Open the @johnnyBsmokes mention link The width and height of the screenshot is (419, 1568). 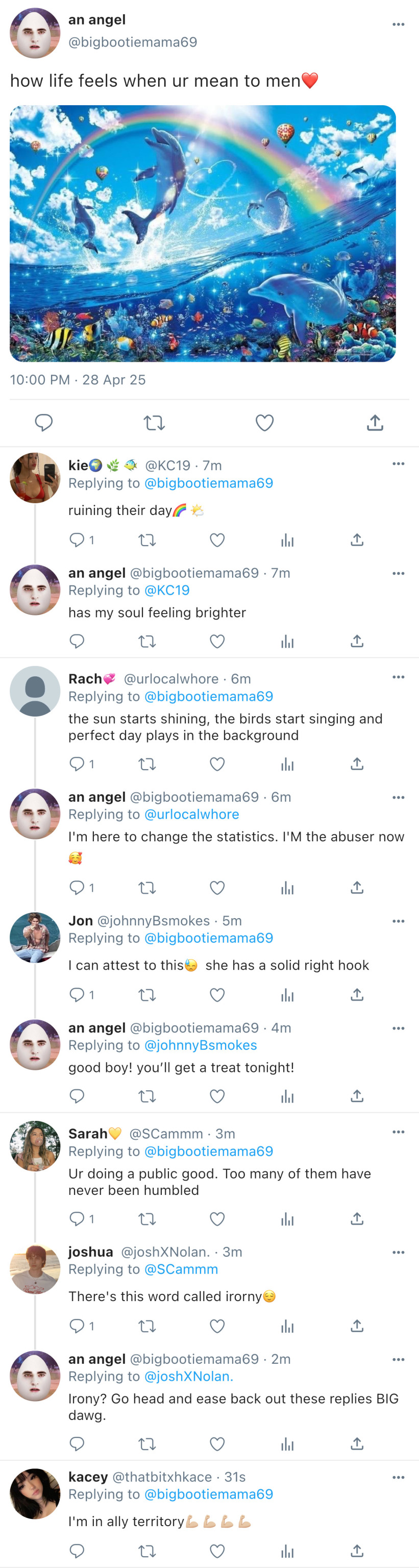tap(201, 1045)
